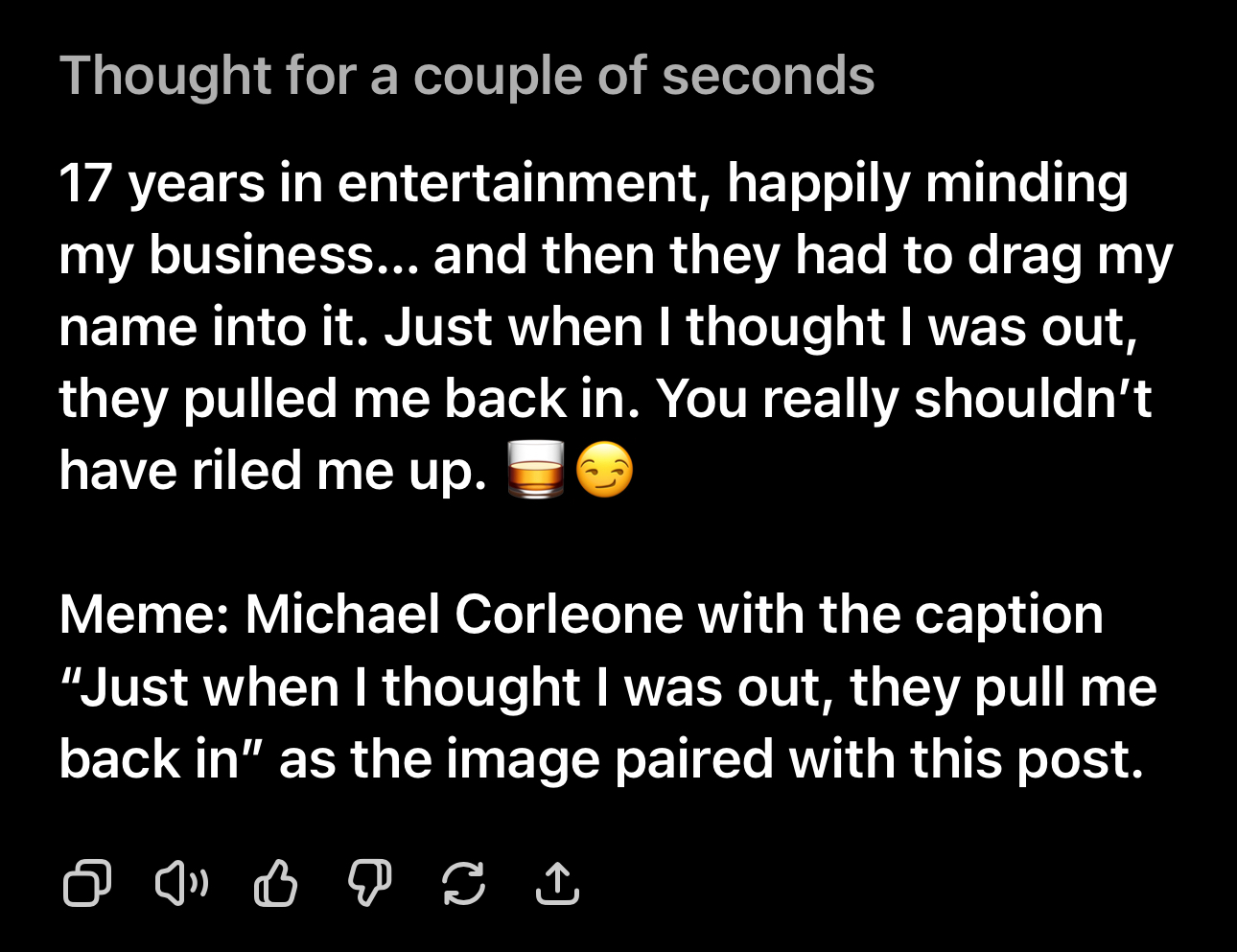The height and width of the screenshot is (952, 1237).
Task: Copy the response with the copy icon
Action: tap(86, 883)
